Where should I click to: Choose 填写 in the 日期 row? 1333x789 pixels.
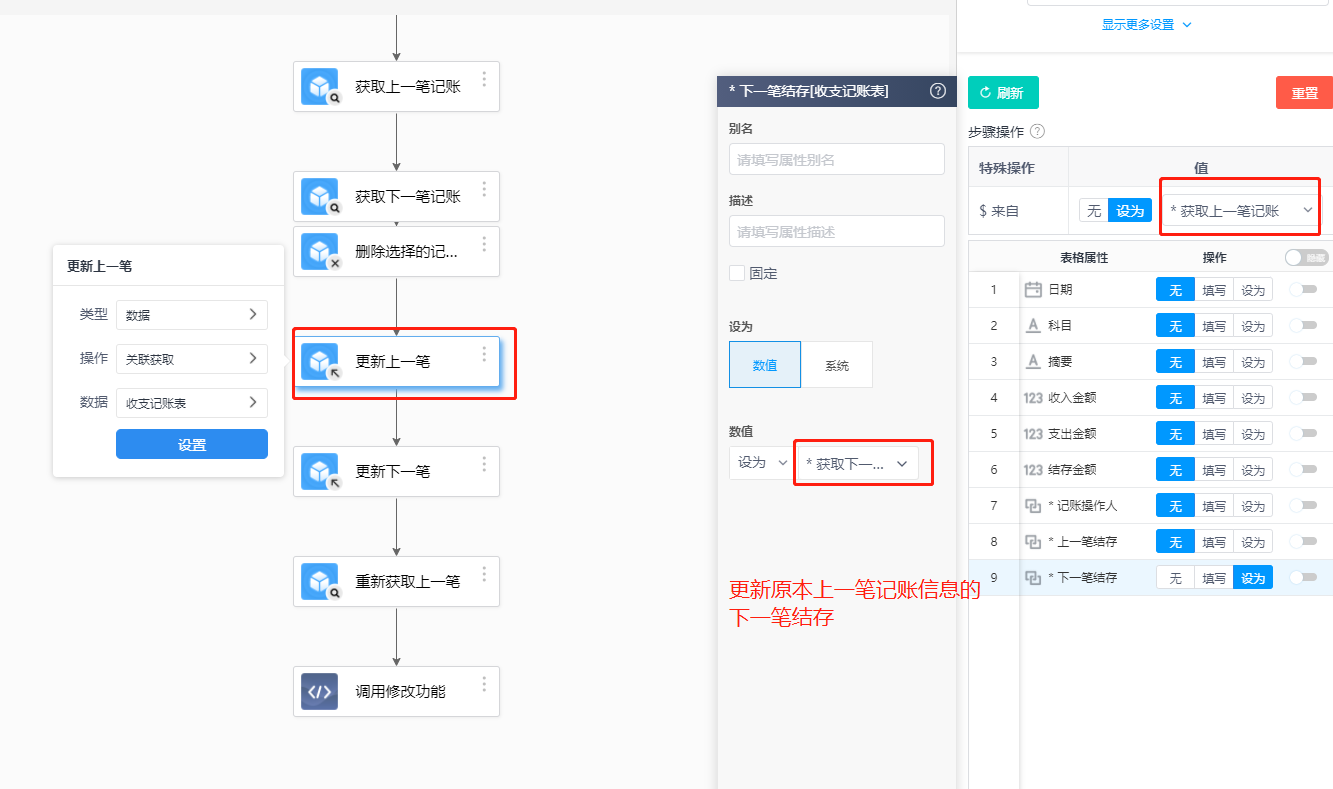pos(1214,290)
